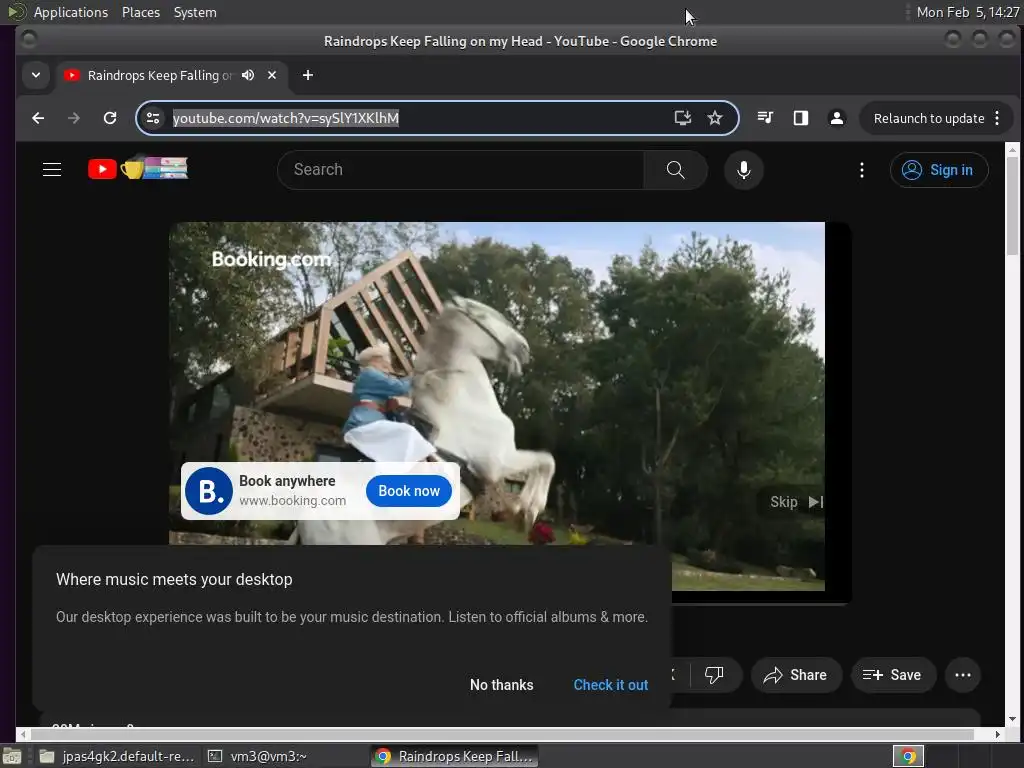Expand the tab search dropdown arrow
This screenshot has height=768, width=1024.
pos(36,75)
